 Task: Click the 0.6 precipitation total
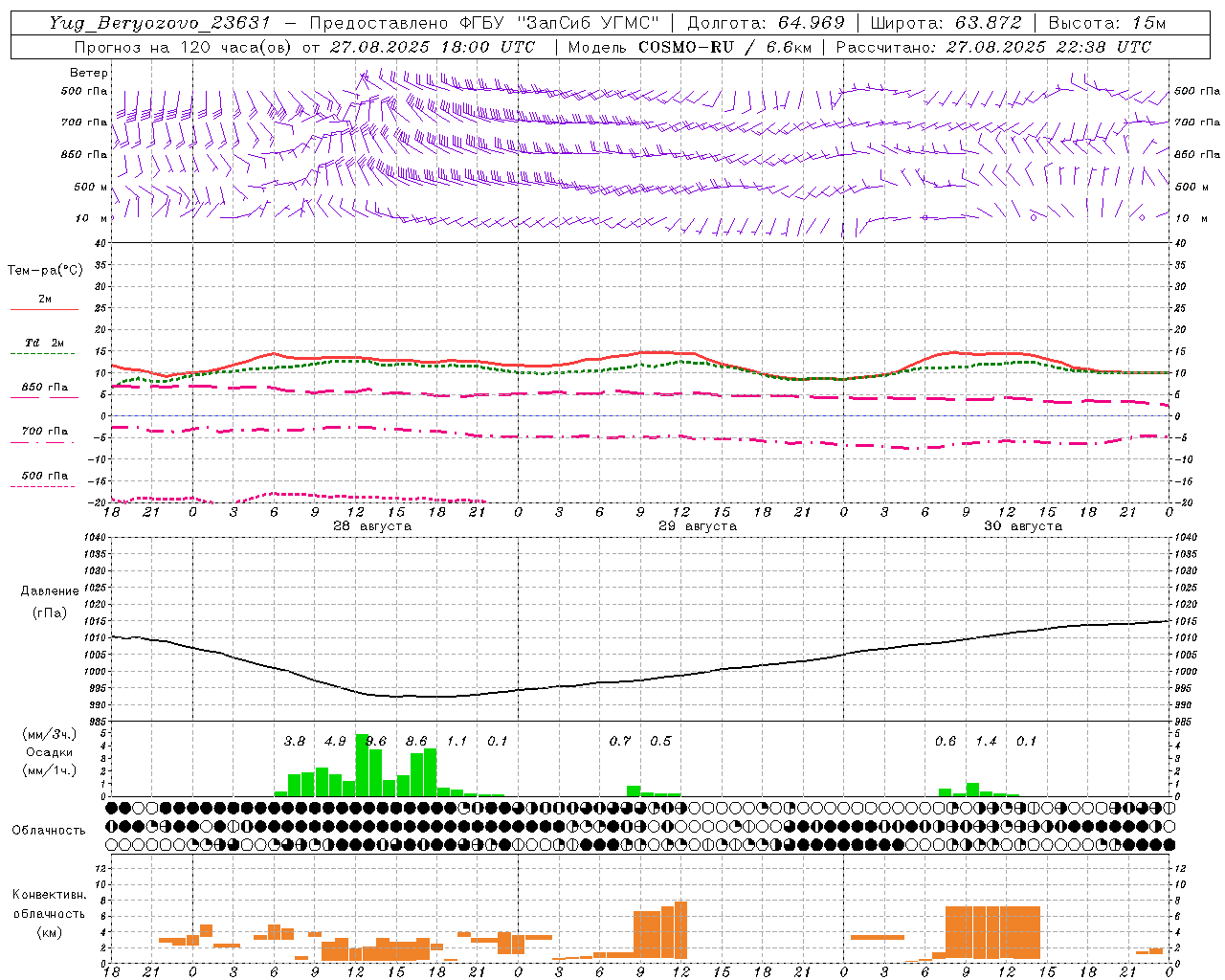(x=946, y=741)
